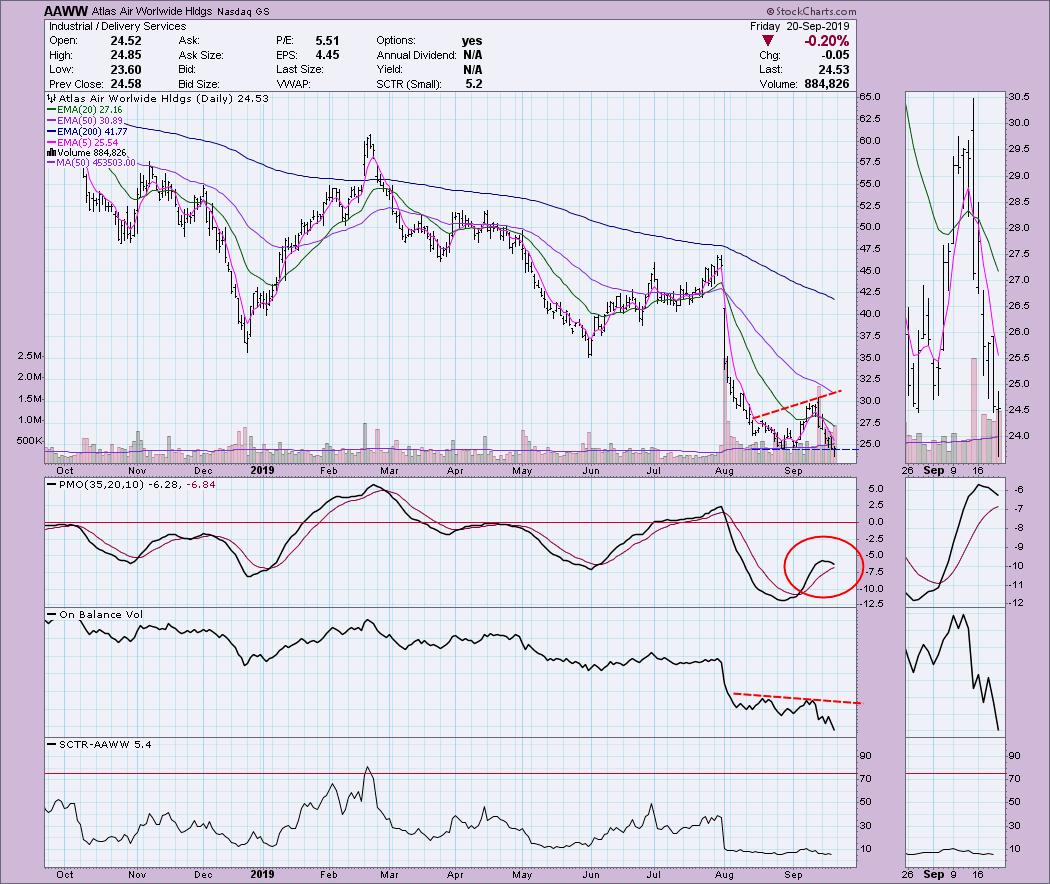Screen dimensions: 1050x884
Task: Click the -0.20% change percentage
Action: click(x=826, y=41)
